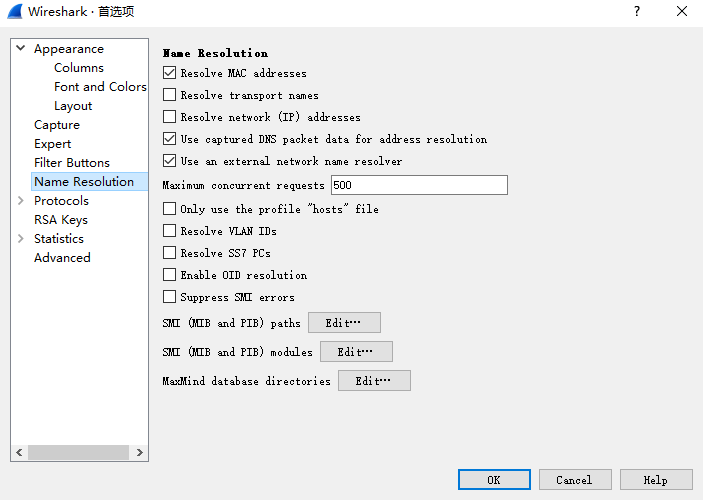Open Font and Colors preferences
Viewport: 703px width, 500px height.
click(x=100, y=87)
